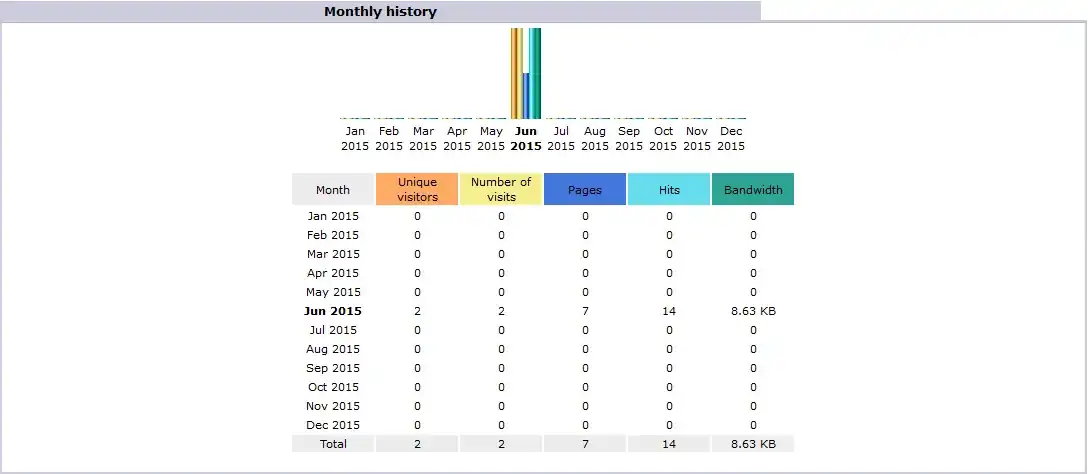Click the Aug 2015 pages zero value

coord(585,349)
